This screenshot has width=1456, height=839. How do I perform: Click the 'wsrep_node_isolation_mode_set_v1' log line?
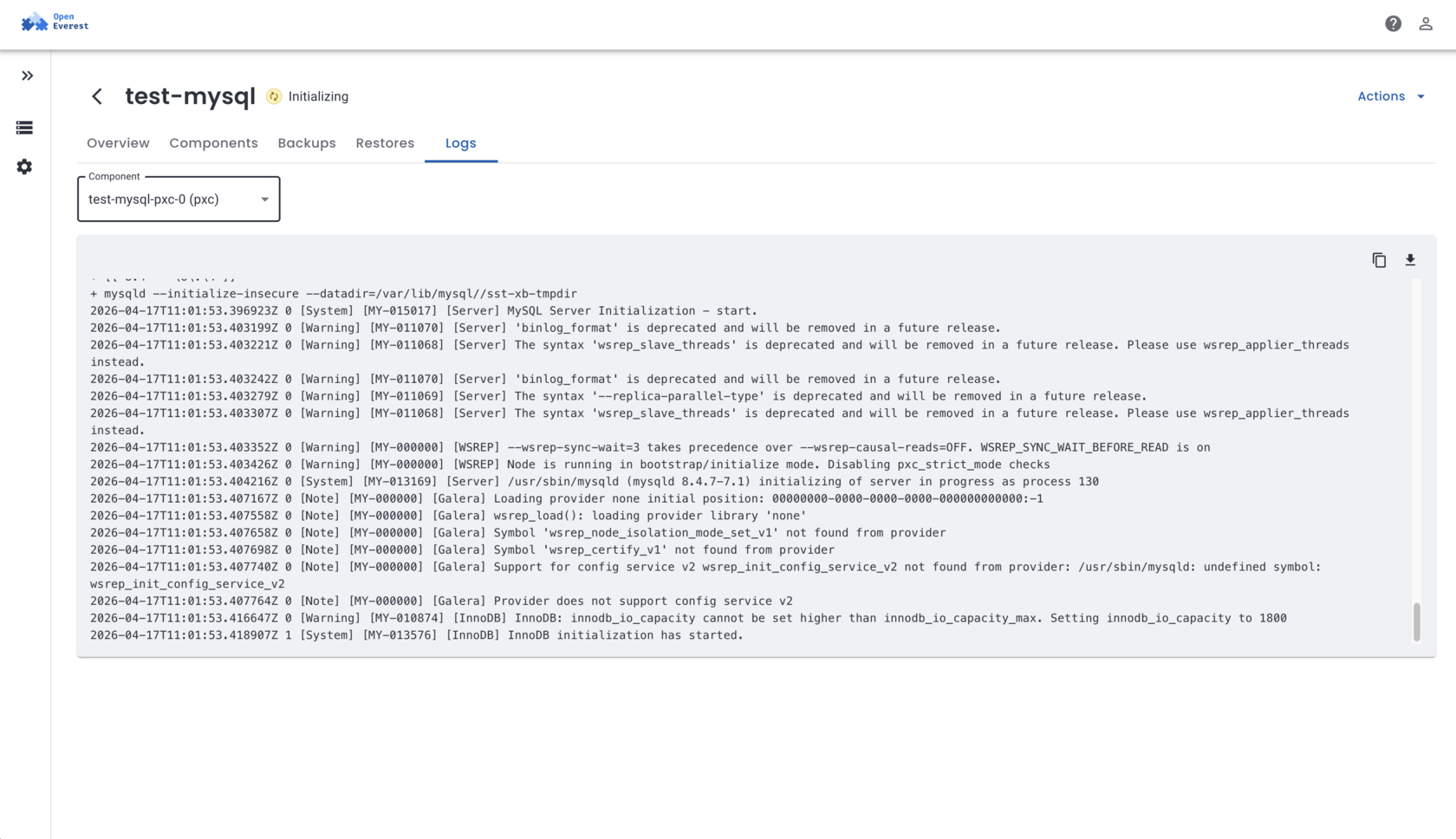tap(518, 533)
